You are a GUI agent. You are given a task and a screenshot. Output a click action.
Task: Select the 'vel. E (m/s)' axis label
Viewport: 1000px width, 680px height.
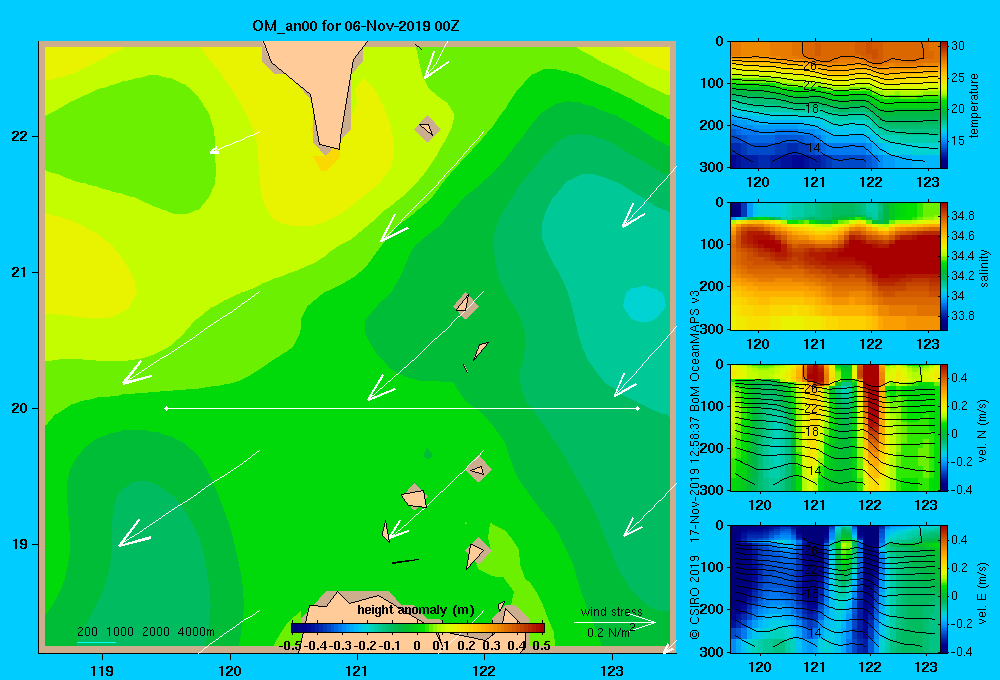(983, 592)
